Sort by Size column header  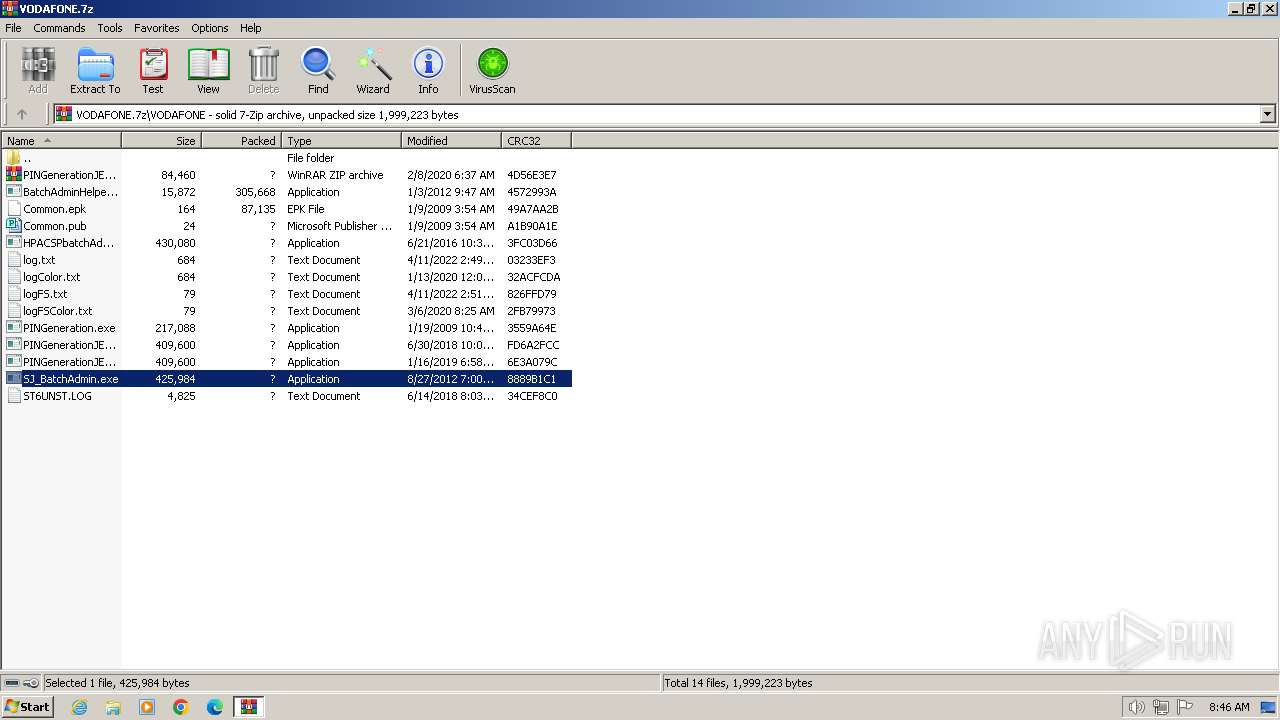pos(161,141)
